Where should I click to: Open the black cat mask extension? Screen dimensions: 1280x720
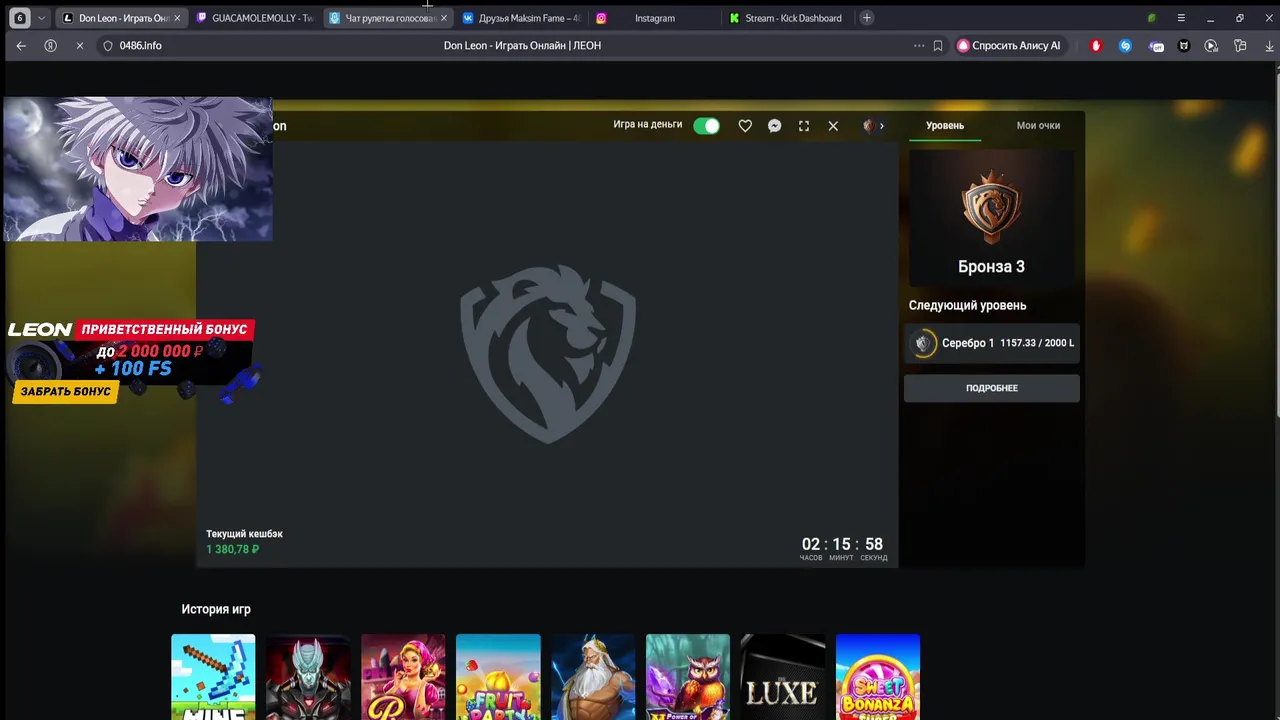point(1184,46)
